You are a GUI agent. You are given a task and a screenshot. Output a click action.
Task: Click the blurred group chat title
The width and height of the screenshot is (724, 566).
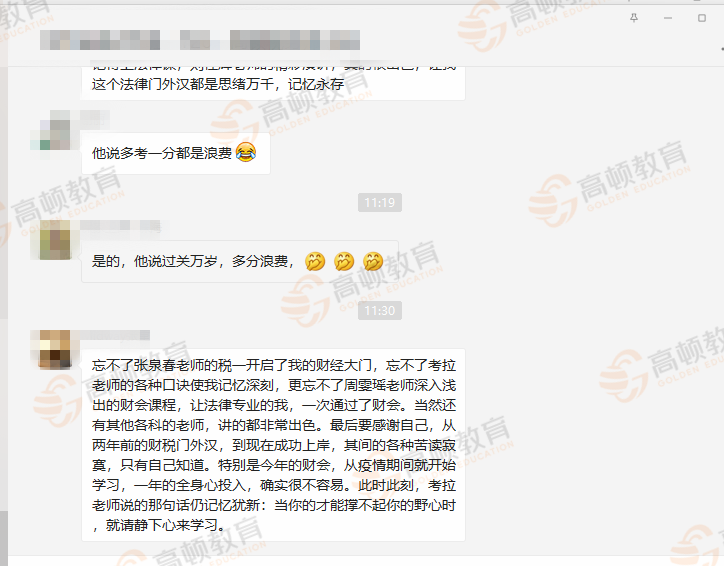pos(200,40)
